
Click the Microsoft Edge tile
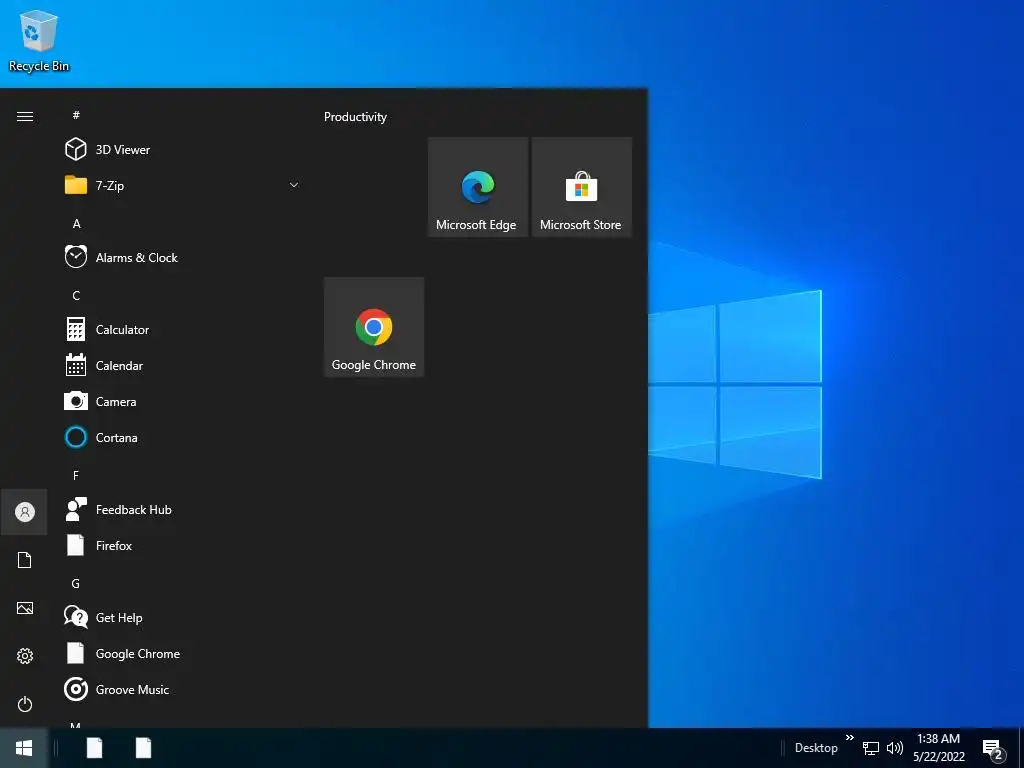(477, 187)
